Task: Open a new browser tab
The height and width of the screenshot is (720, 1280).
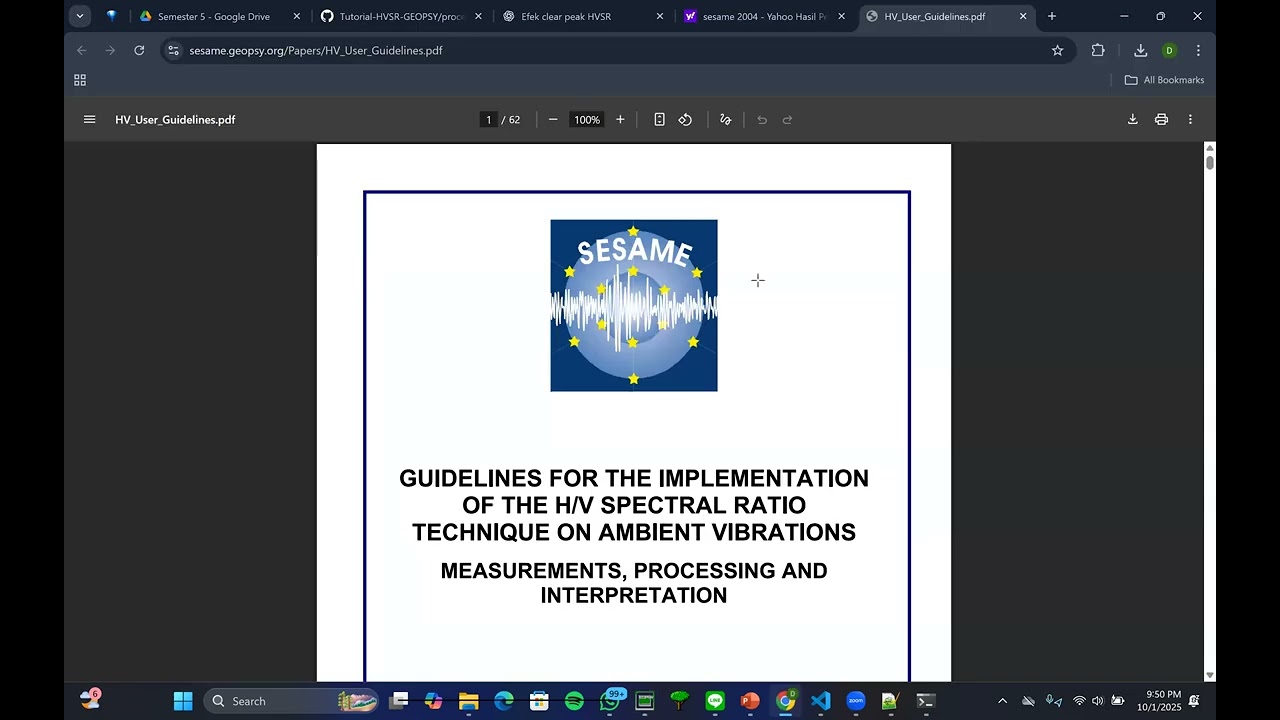Action: click(x=1052, y=16)
